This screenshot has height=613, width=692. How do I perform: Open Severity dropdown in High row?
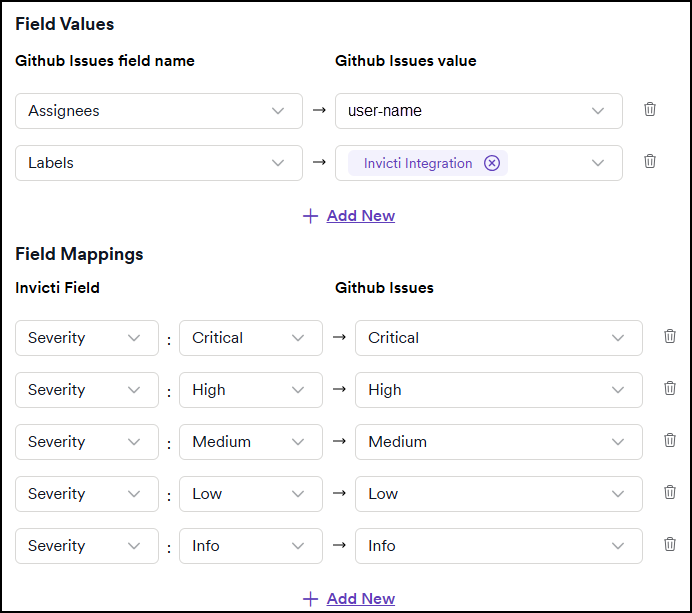click(87, 390)
